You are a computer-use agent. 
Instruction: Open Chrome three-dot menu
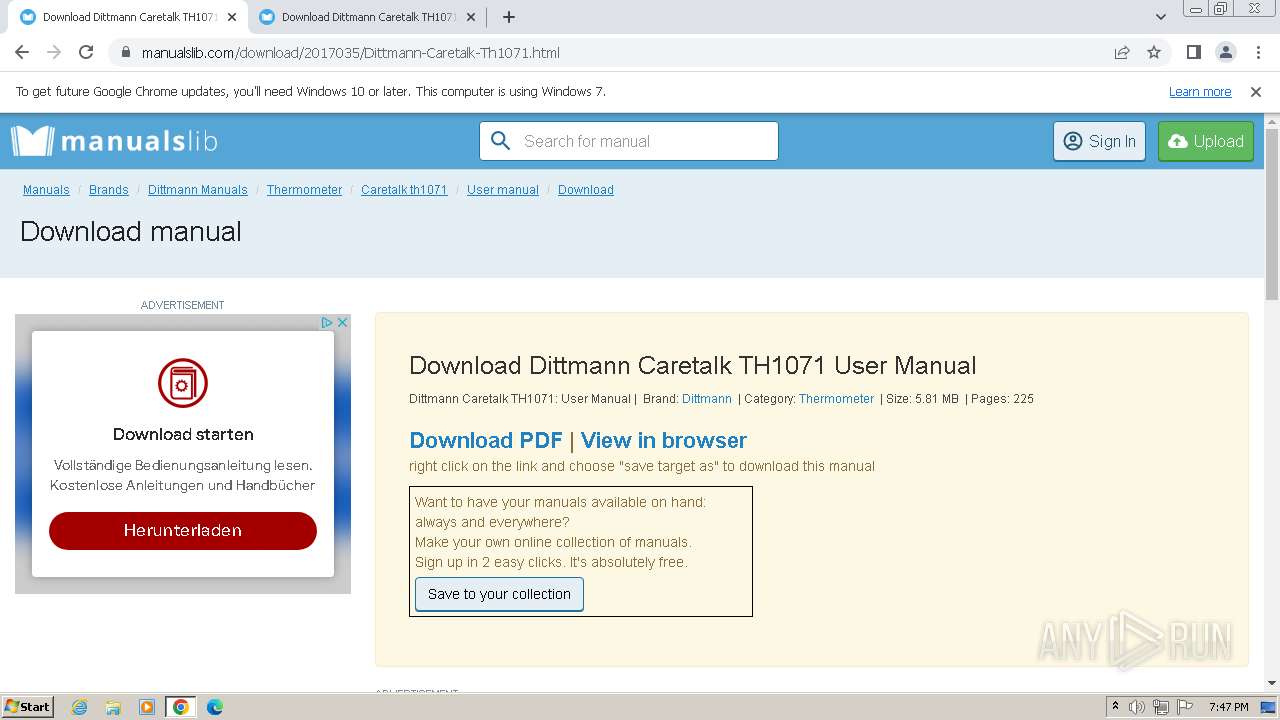point(1259,52)
